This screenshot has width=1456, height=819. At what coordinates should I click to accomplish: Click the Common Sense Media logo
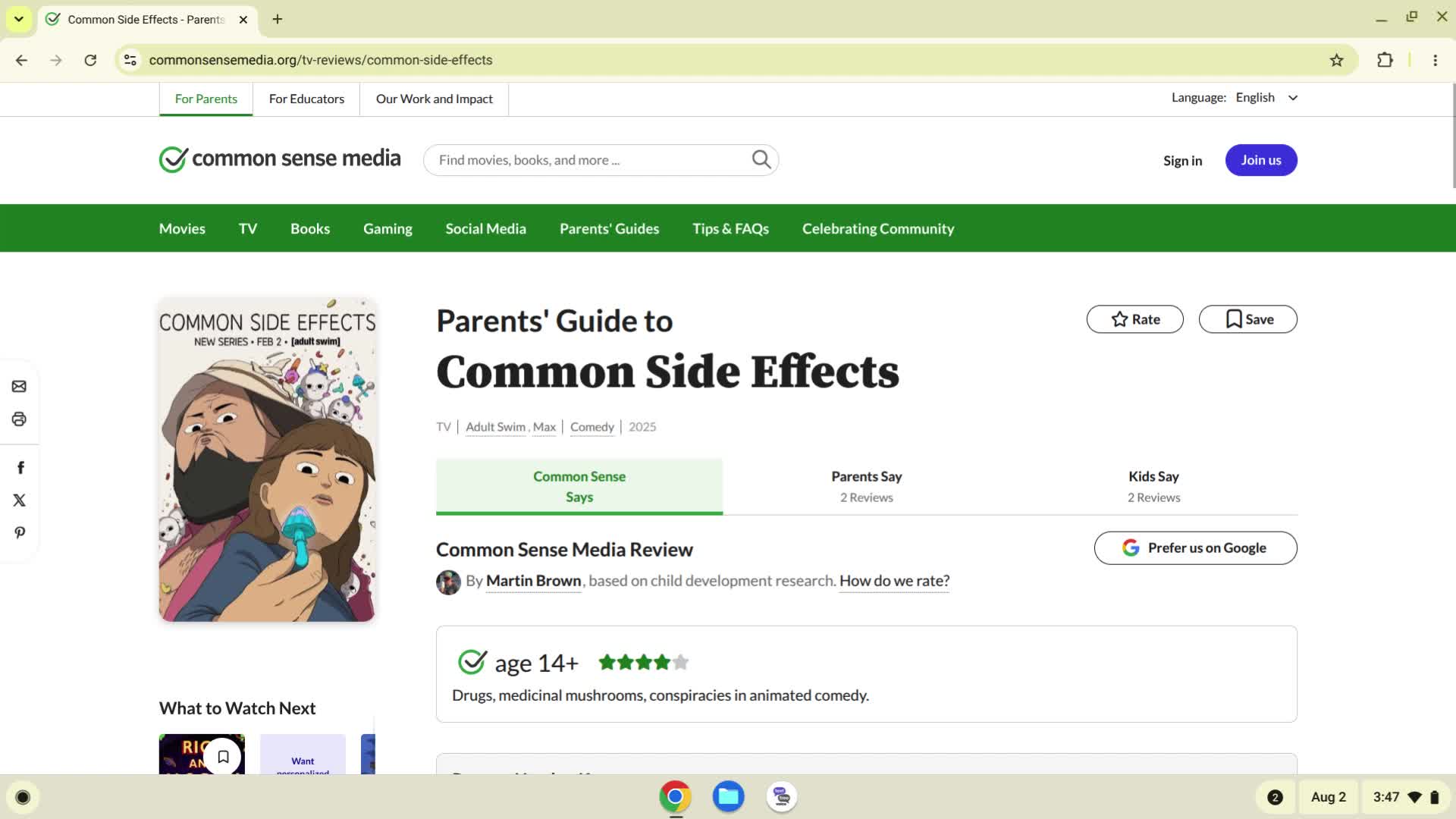click(x=280, y=159)
